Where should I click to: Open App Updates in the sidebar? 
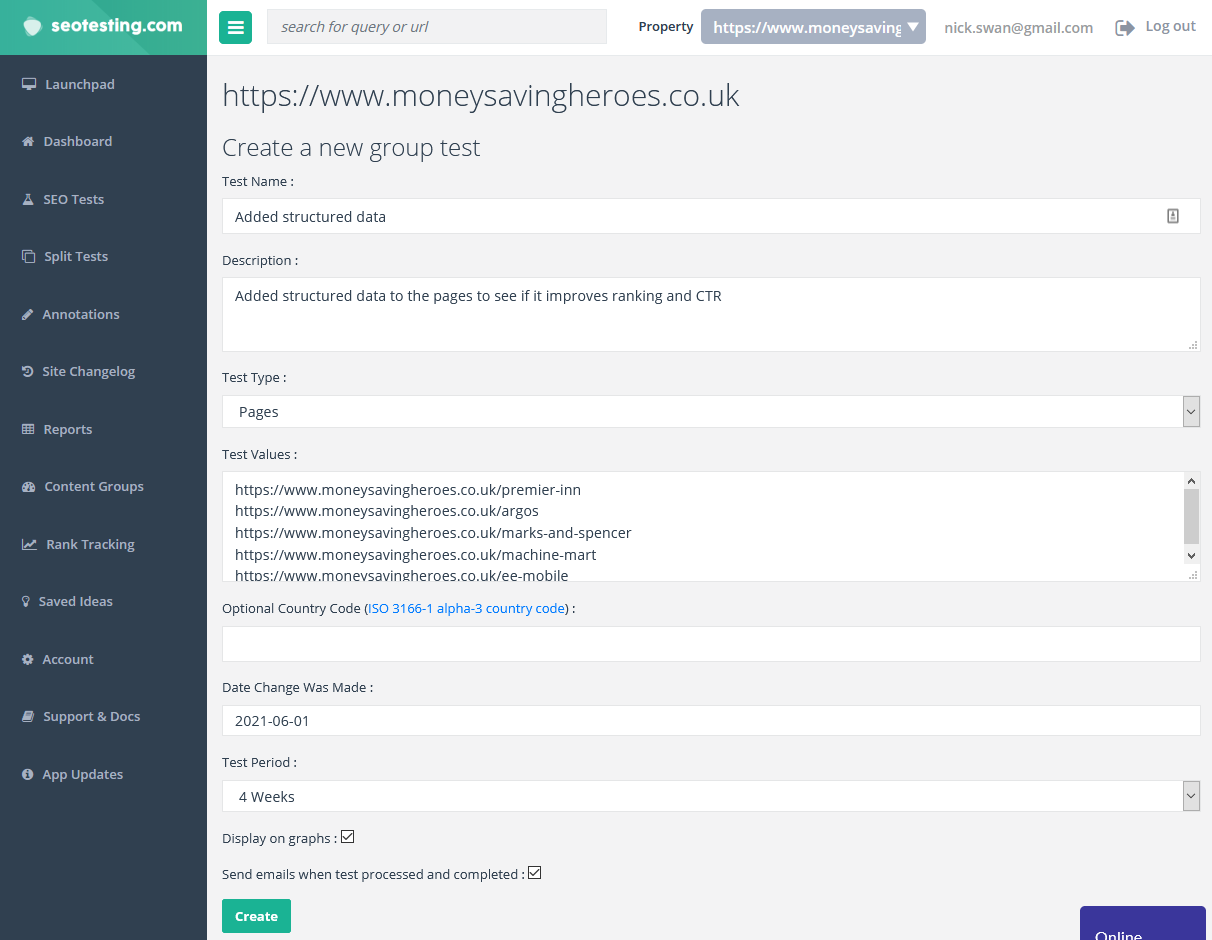[x=83, y=774]
